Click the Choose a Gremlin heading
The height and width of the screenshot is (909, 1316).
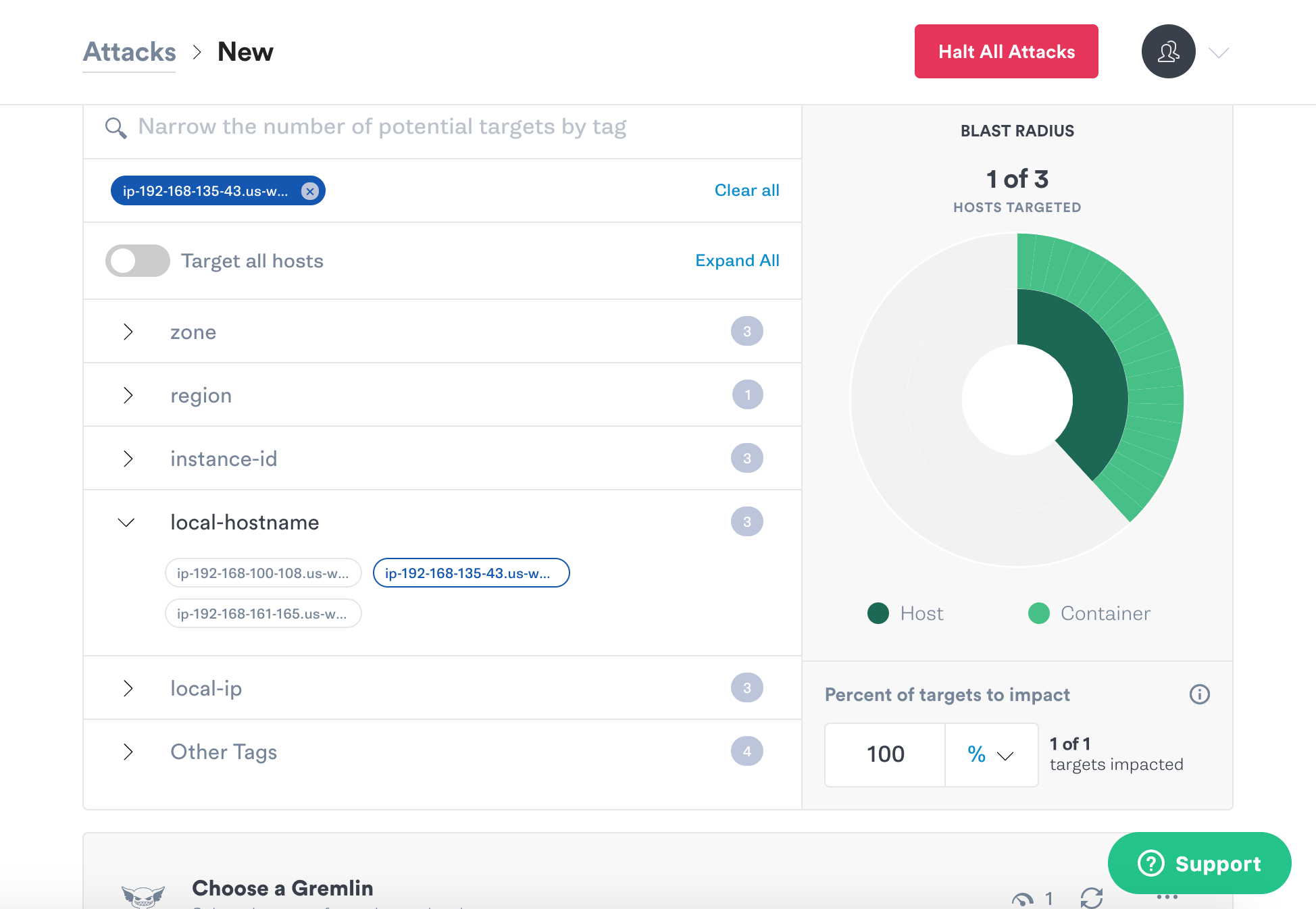(x=282, y=889)
